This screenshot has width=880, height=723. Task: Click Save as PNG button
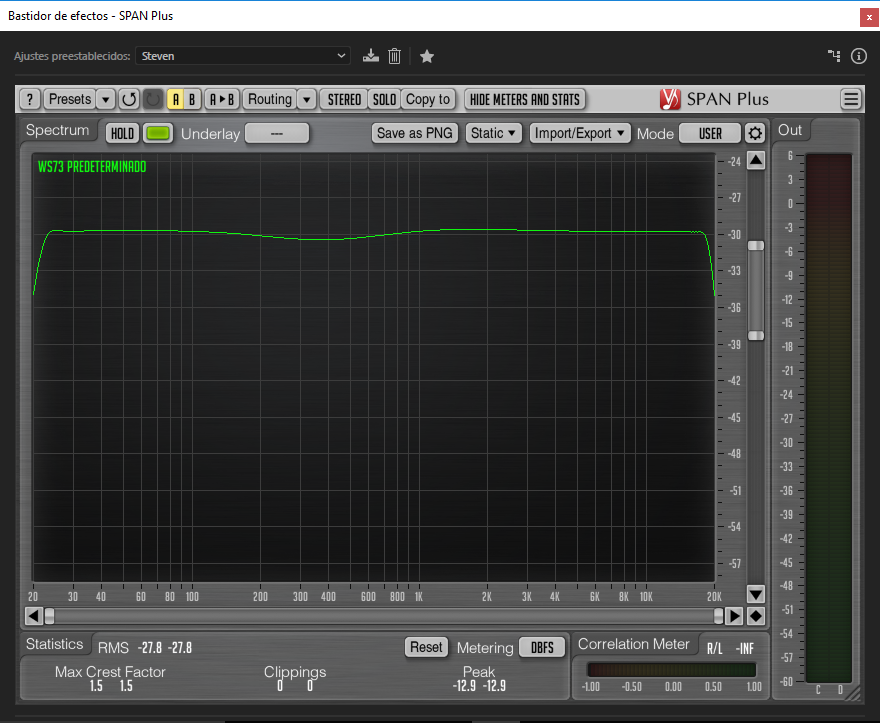point(414,133)
